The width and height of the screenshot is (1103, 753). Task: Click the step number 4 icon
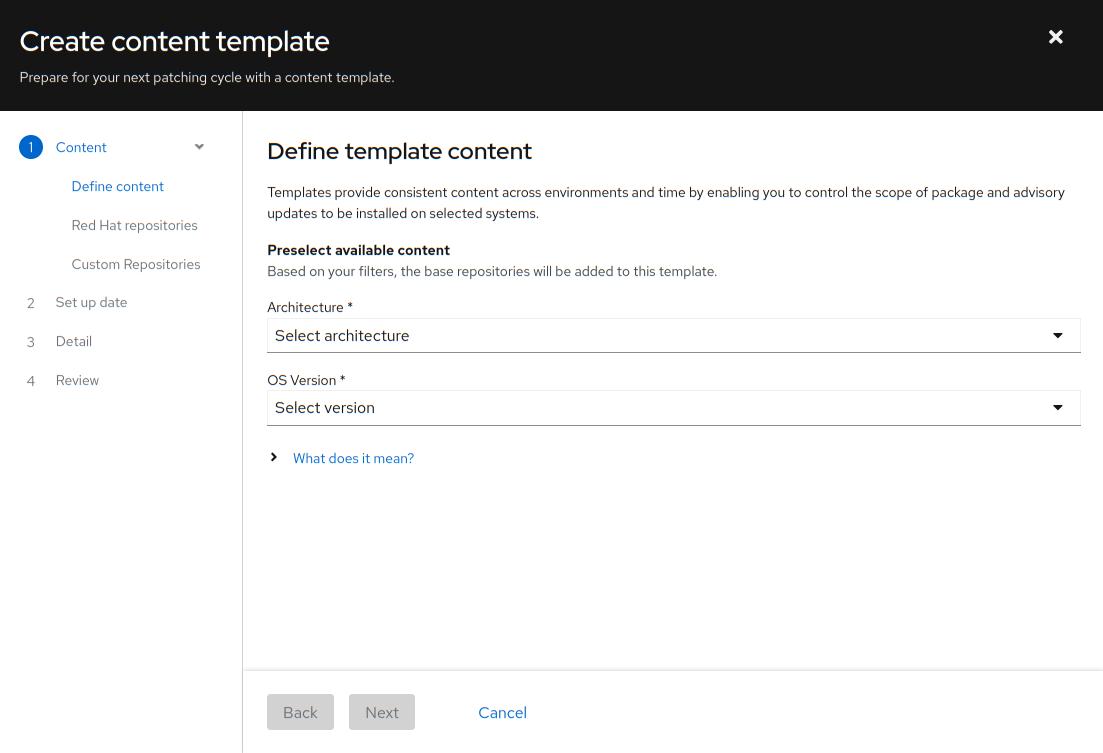(x=31, y=381)
